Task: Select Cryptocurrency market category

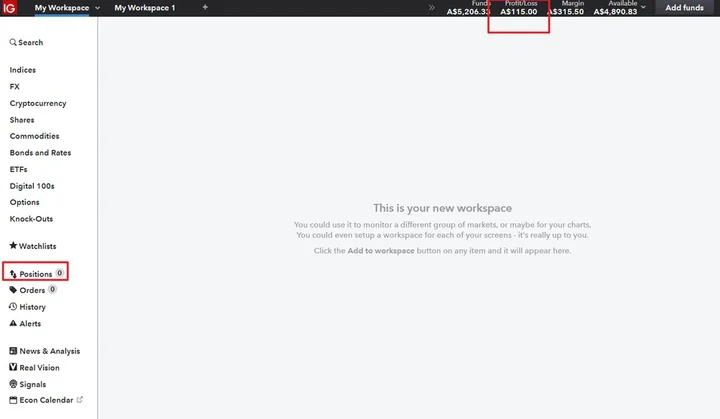Action: (38, 103)
